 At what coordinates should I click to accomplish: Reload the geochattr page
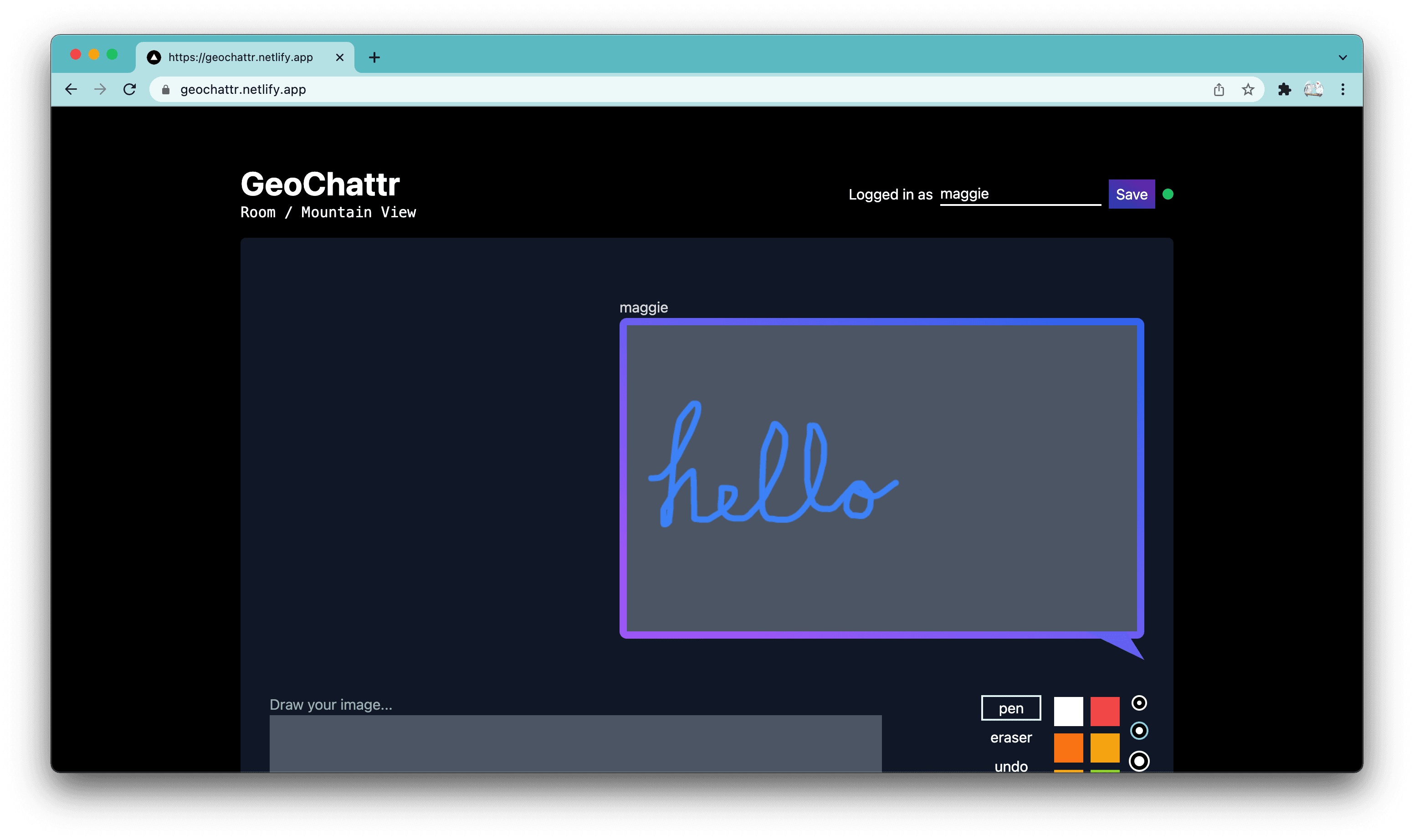pos(130,89)
